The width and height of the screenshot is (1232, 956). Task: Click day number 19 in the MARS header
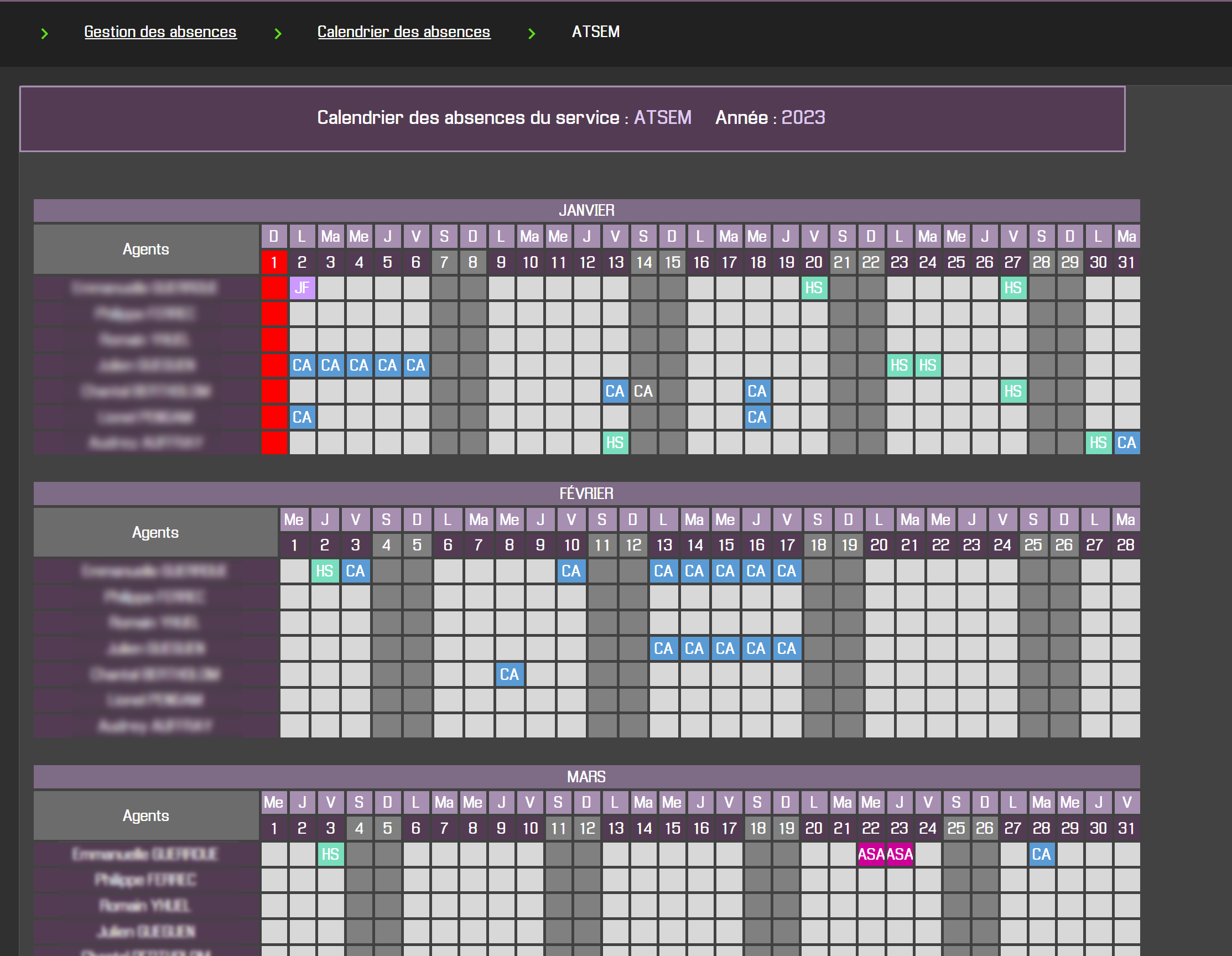tap(786, 829)
